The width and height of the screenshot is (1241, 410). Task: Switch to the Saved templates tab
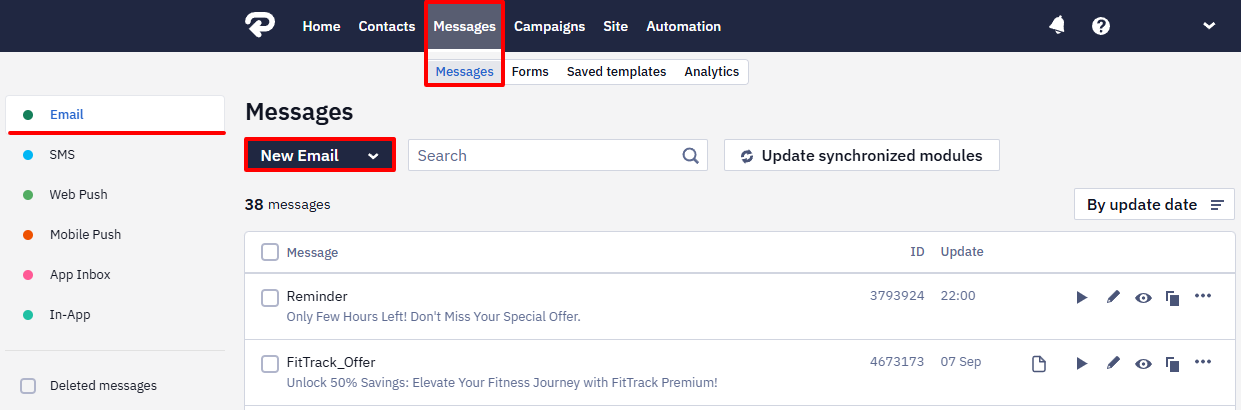tap(616, 72)
